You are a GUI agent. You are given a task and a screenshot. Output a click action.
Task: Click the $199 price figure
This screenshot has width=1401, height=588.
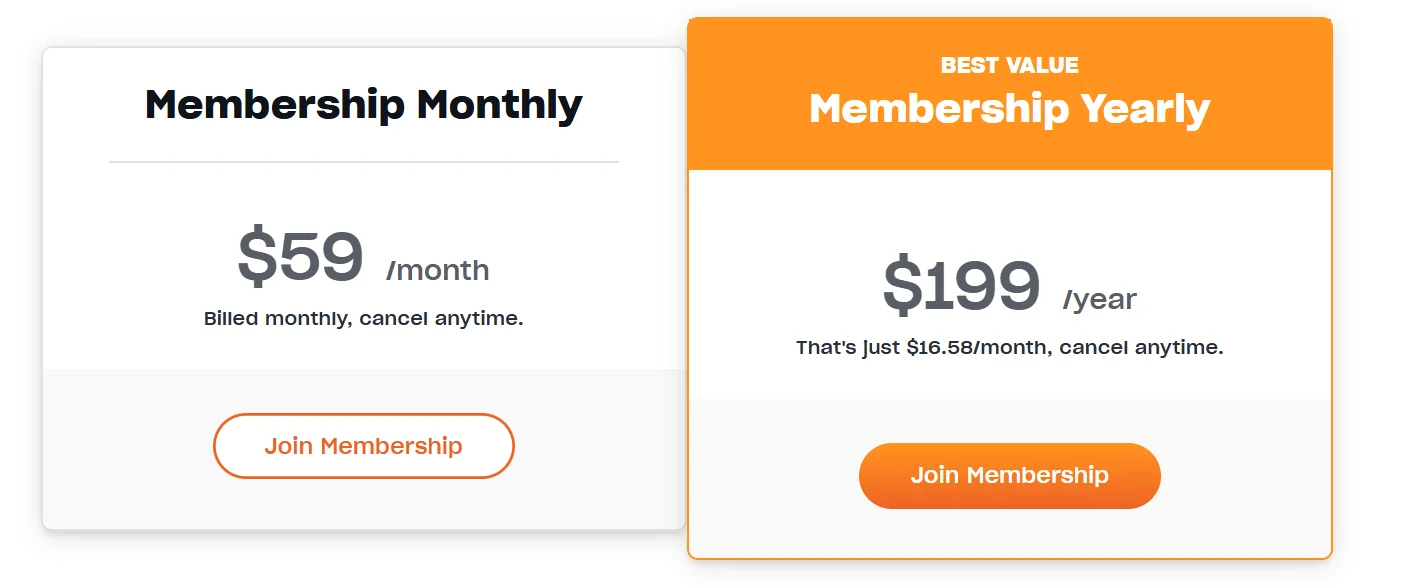[x=961, y=286]
